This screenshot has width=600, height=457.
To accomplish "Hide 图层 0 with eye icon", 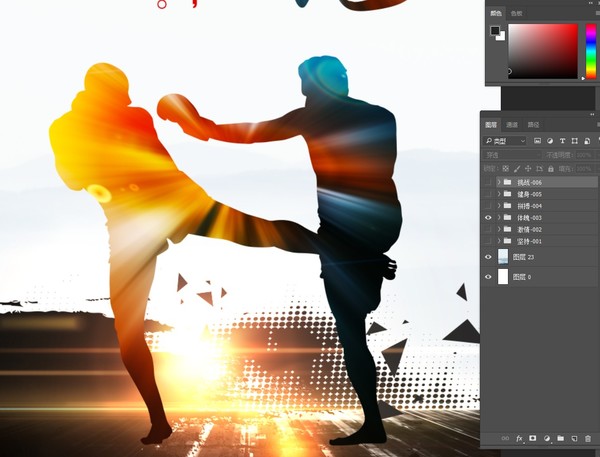I will pyautogui.click(x=488, y=277).
